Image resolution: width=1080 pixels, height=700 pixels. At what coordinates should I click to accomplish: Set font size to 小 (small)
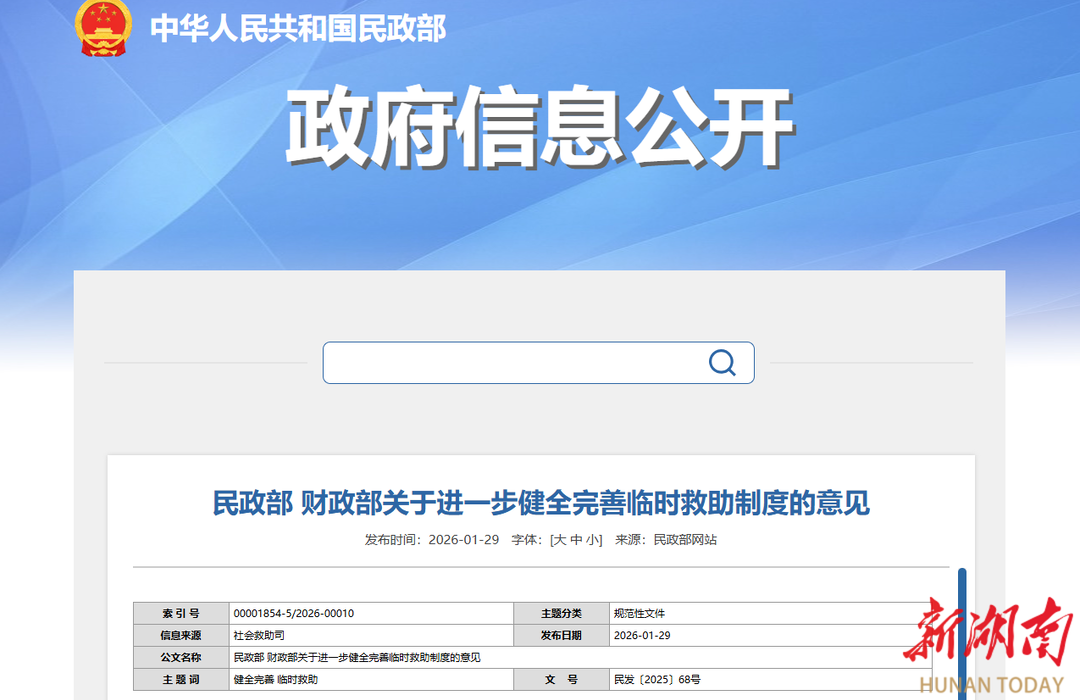pyautogui.click(x=593, y=540)
